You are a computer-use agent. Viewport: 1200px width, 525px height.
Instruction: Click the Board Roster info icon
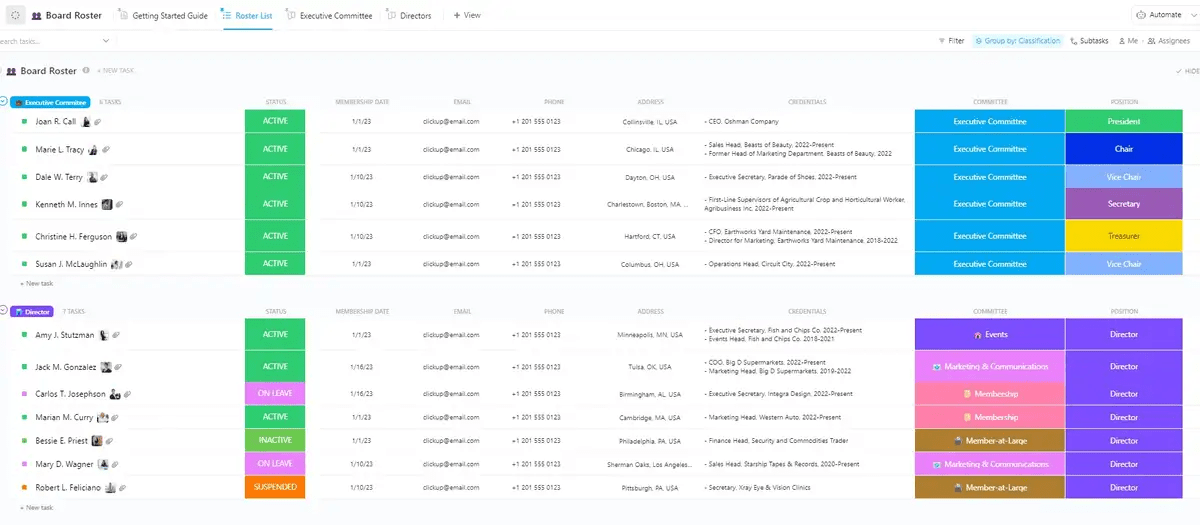point(86,71)
